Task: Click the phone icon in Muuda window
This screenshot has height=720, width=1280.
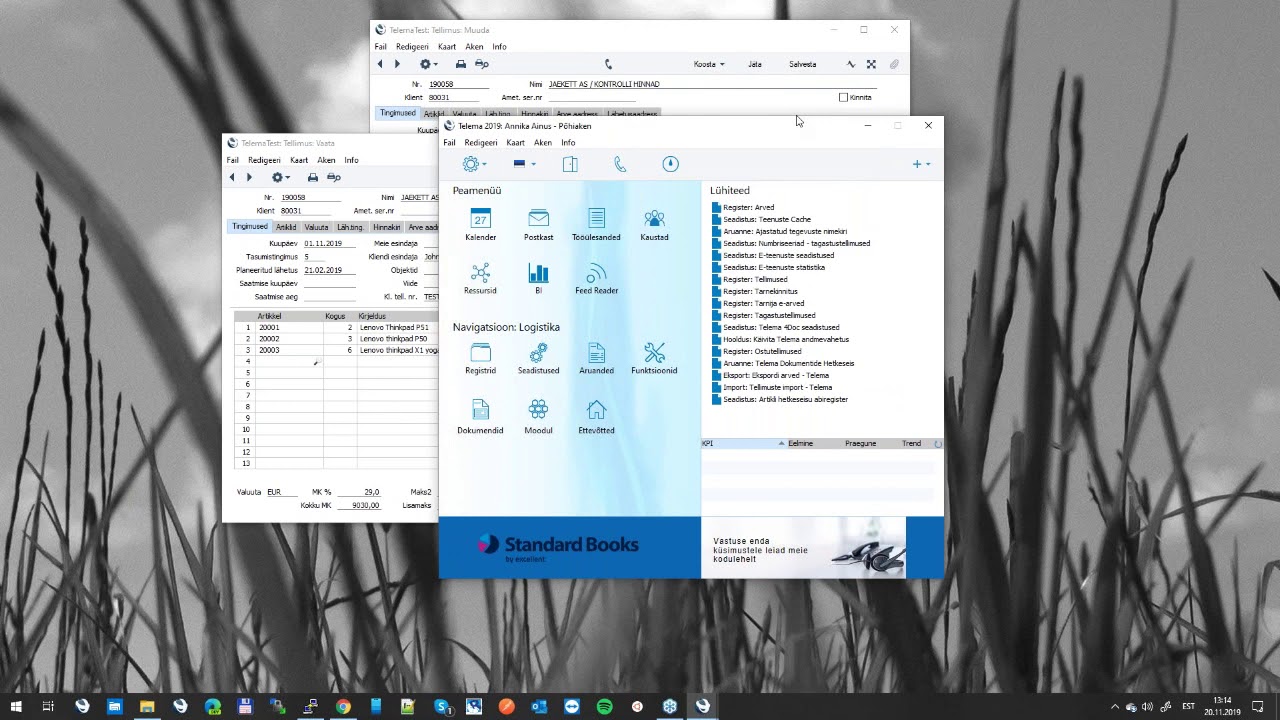Action: (608, 64)
